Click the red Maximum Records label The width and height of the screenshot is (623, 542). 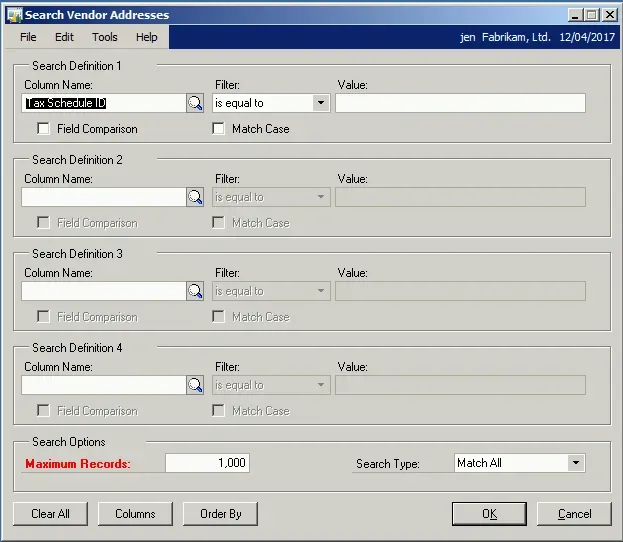(x=78, y=464)
